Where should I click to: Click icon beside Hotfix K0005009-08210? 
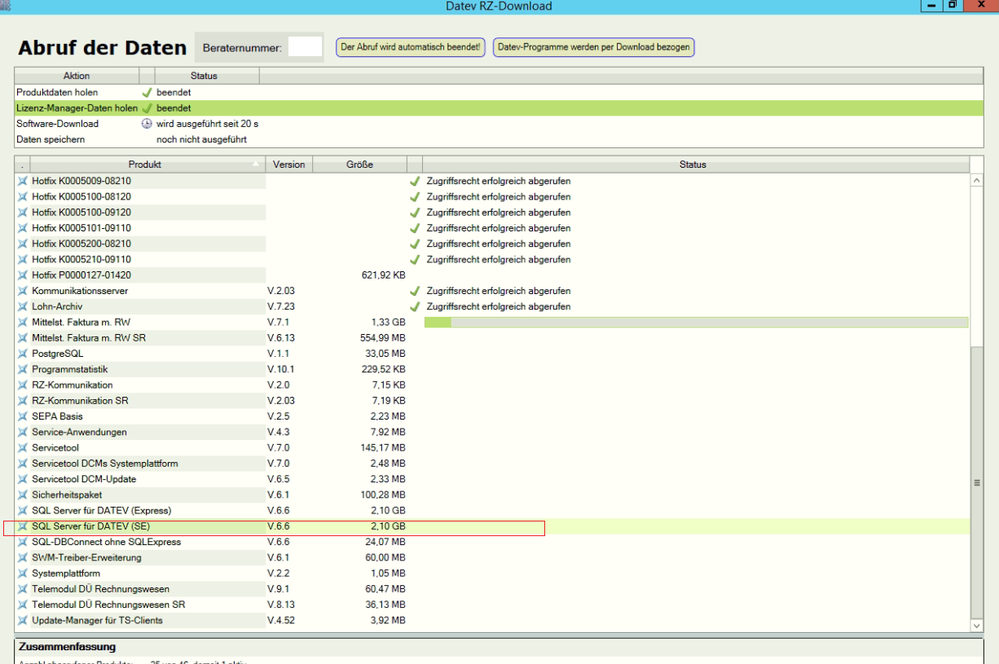point(22,181)
